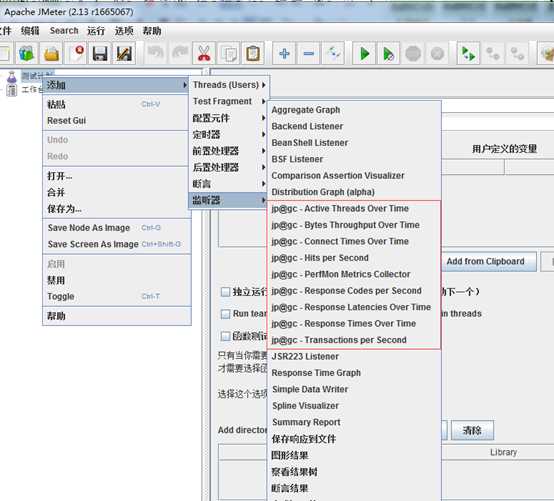Image resolution: width=554 pixels, height=501 pixels.
Task: Click the Toggle toolbar icon
Action: pyautogui.click(x=333, y=54)
